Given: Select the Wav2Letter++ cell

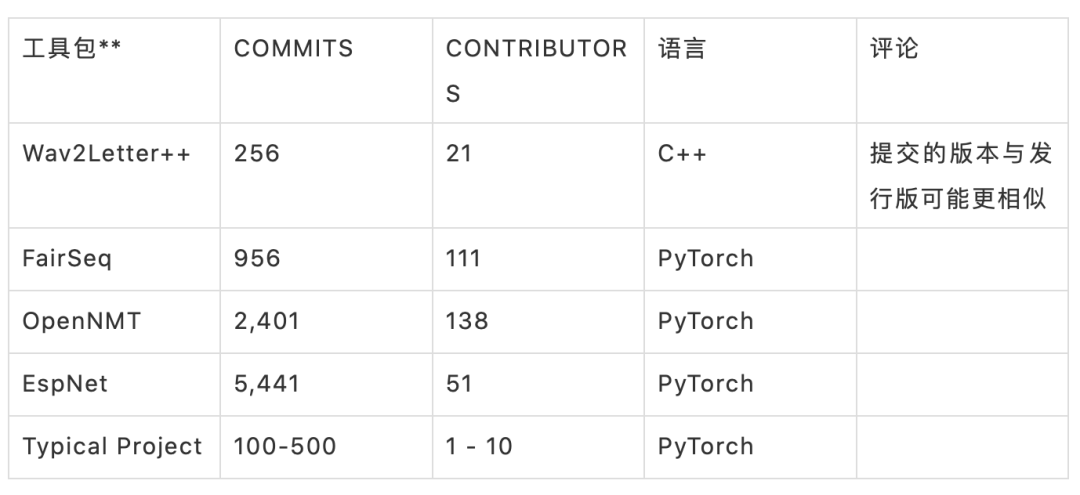Looking at the screenshot, I should 106,155.
